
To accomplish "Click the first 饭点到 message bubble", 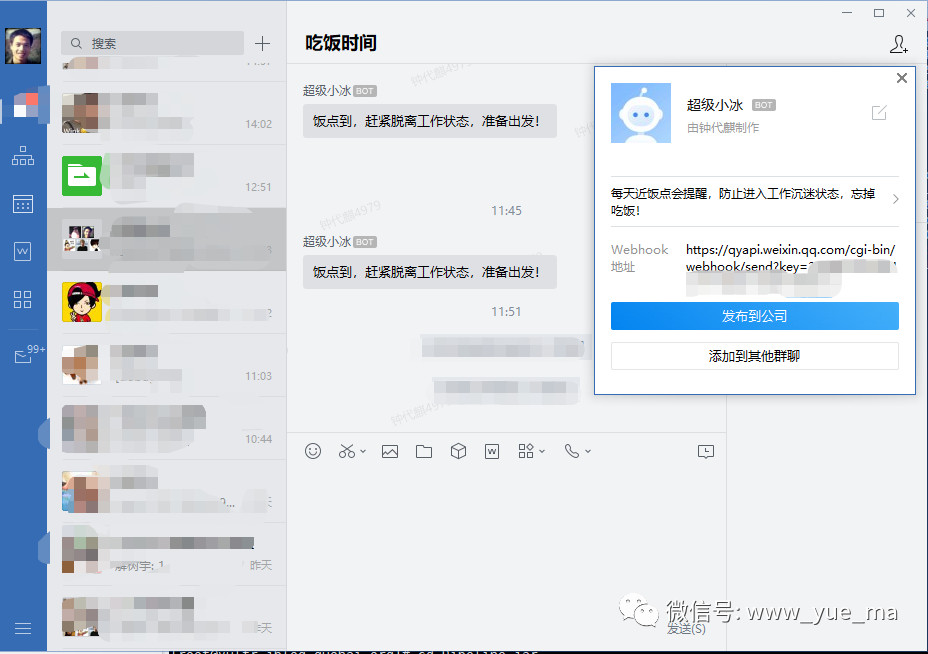I will pyautogui.click(x=430, y=121).
